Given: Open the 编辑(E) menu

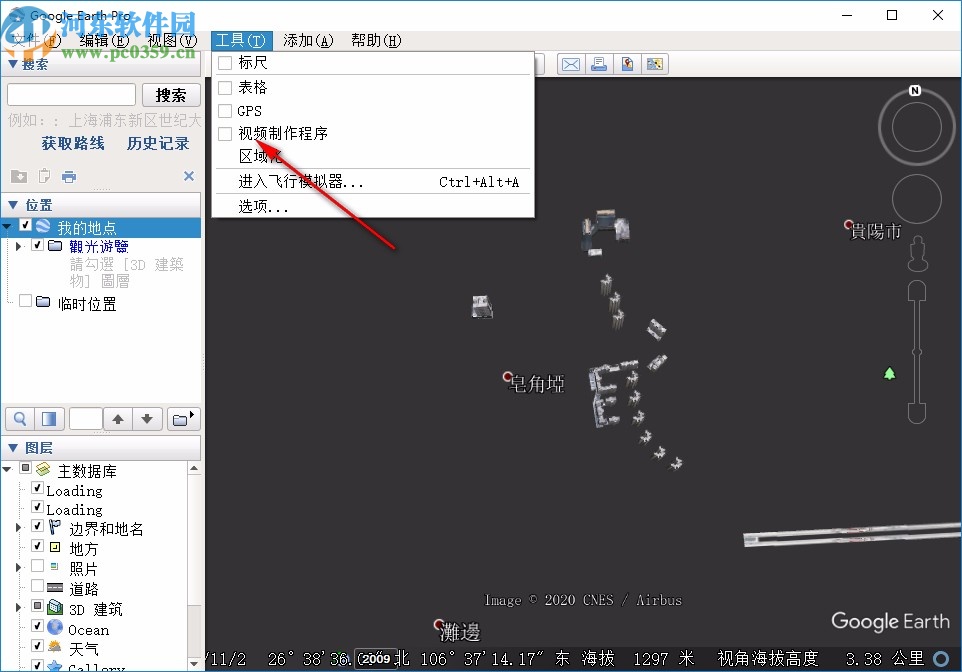Looking at the screenshot, I should 104,41.
